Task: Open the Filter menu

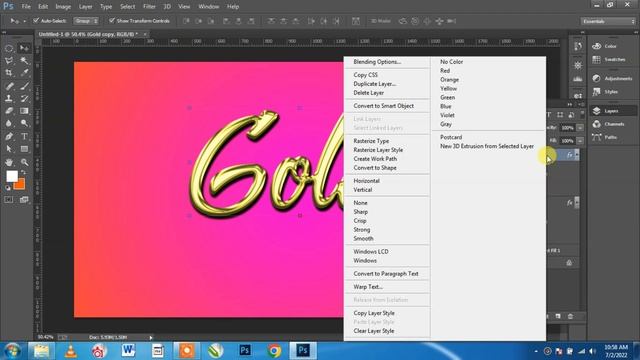Action: pos(149,7)
